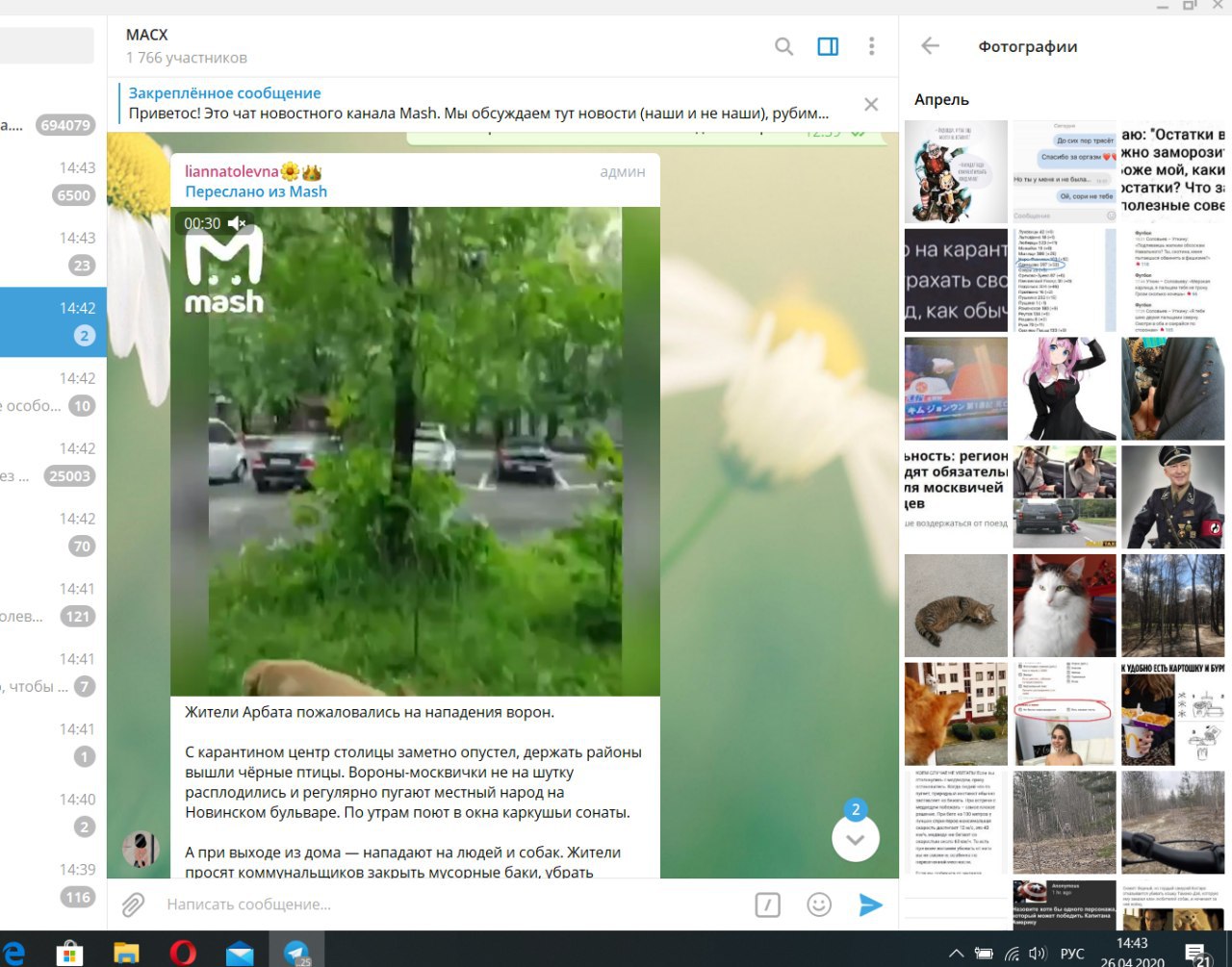1232x967 pixels.
Task: Open the TV news broadcast thumbnail
Action: (956, 389)
